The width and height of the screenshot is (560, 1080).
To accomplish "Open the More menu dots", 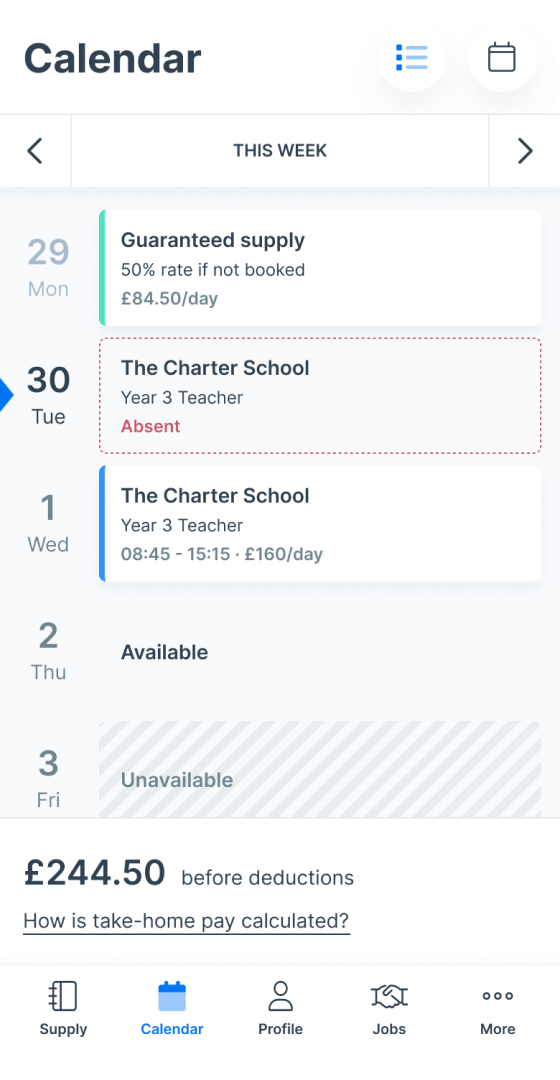I will [498, 996].
